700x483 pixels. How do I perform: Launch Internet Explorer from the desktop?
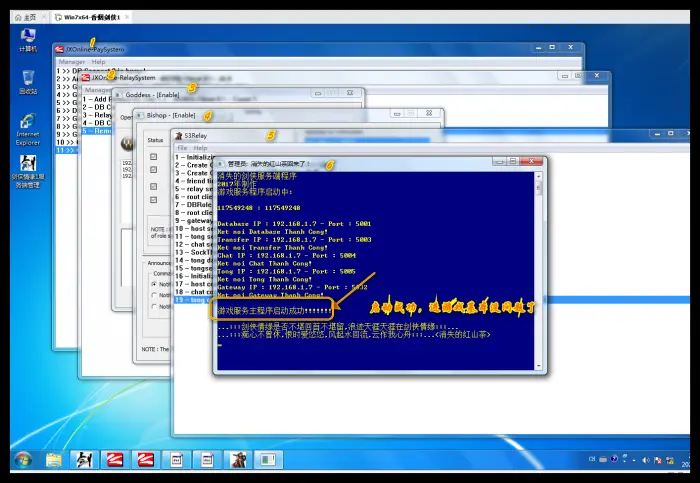point(27,125)
